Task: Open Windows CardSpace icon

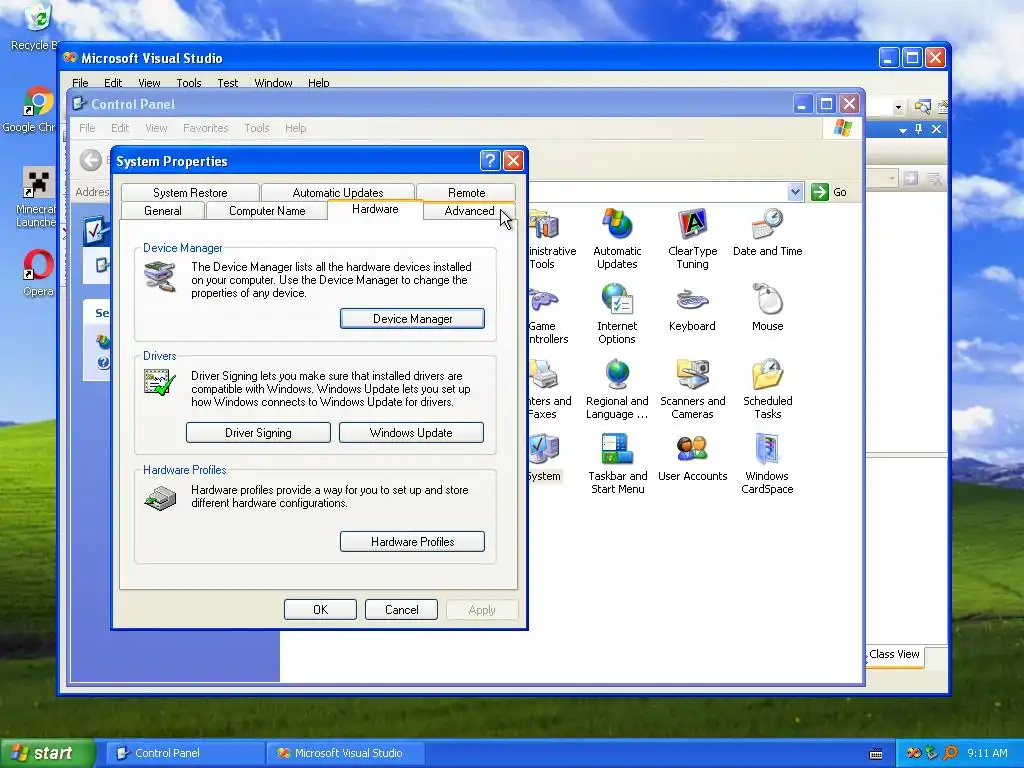Action: pyautogui.click(x=767, y=464)
